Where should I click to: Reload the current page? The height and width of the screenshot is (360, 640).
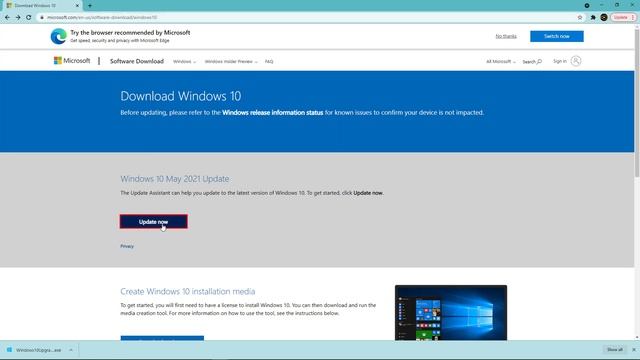pos(29,18)
